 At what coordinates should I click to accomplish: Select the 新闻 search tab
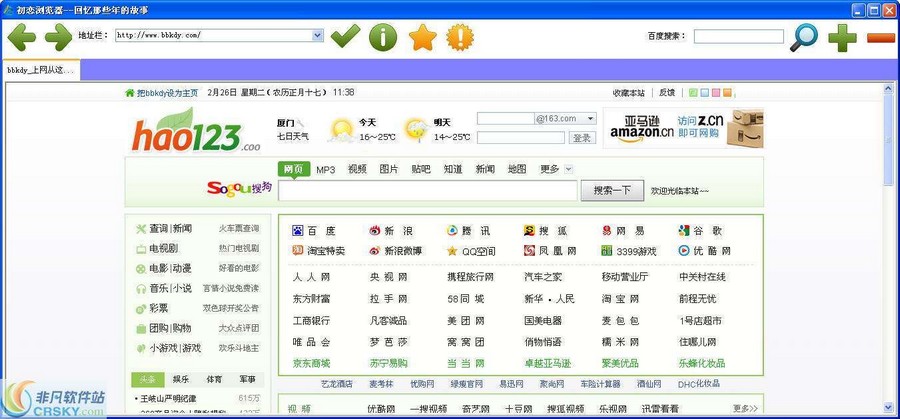(x=485, y=169)
